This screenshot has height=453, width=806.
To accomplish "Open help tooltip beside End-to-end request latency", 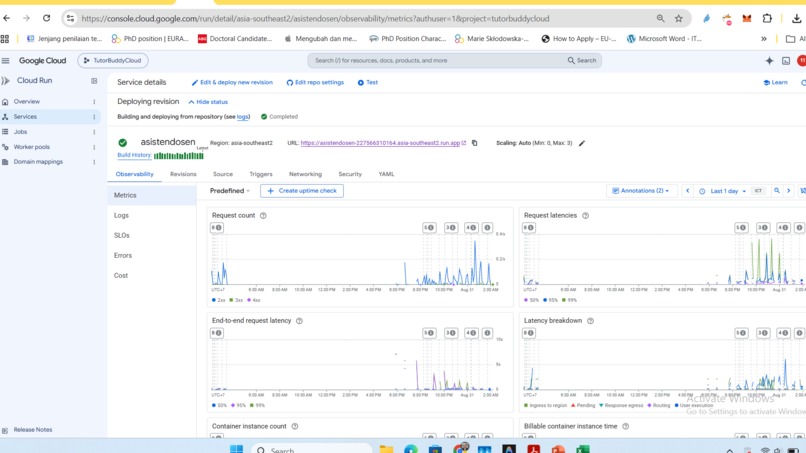I will click(299, 321).
